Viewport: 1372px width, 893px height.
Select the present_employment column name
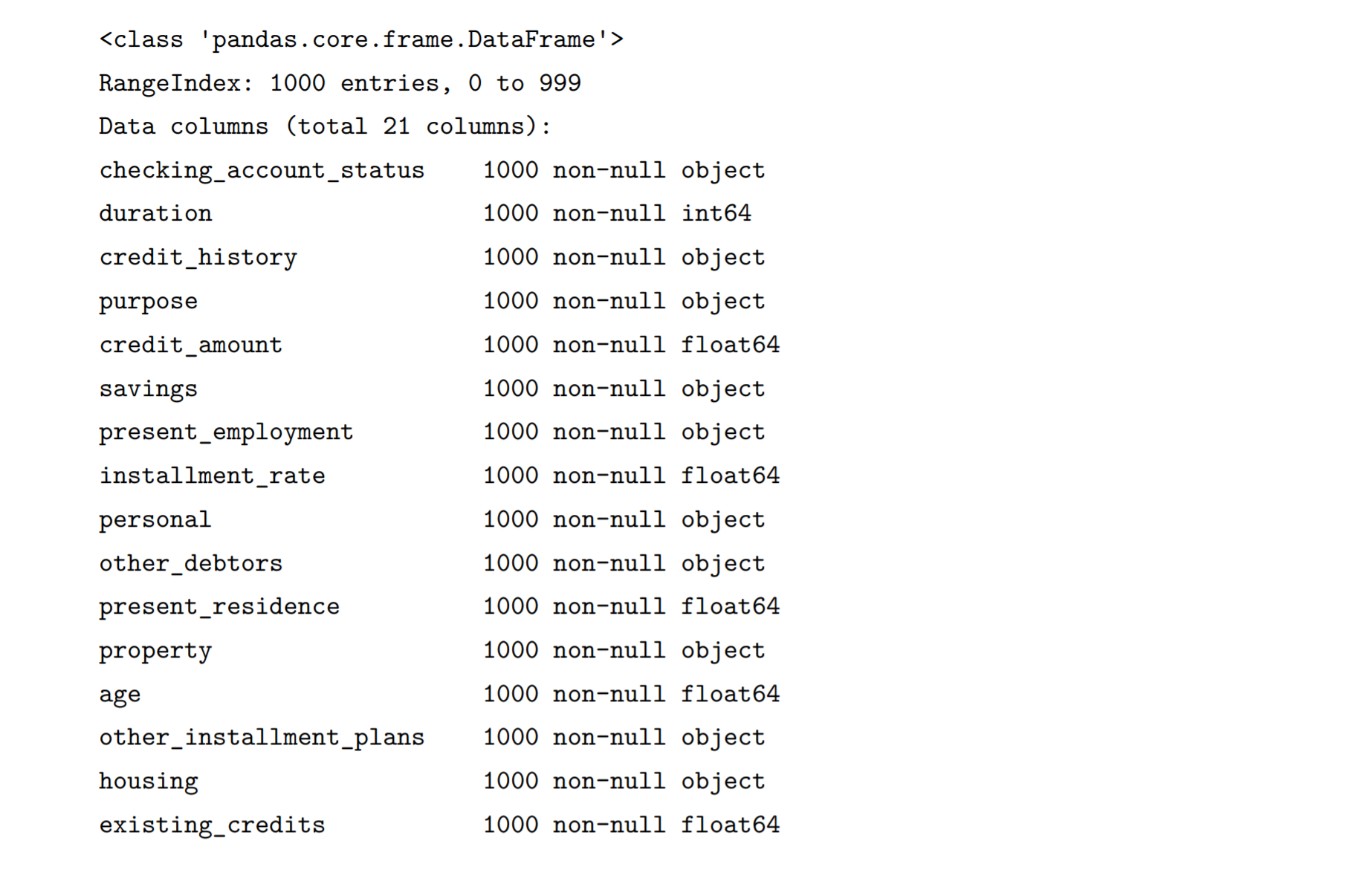(x=226, y=432)
